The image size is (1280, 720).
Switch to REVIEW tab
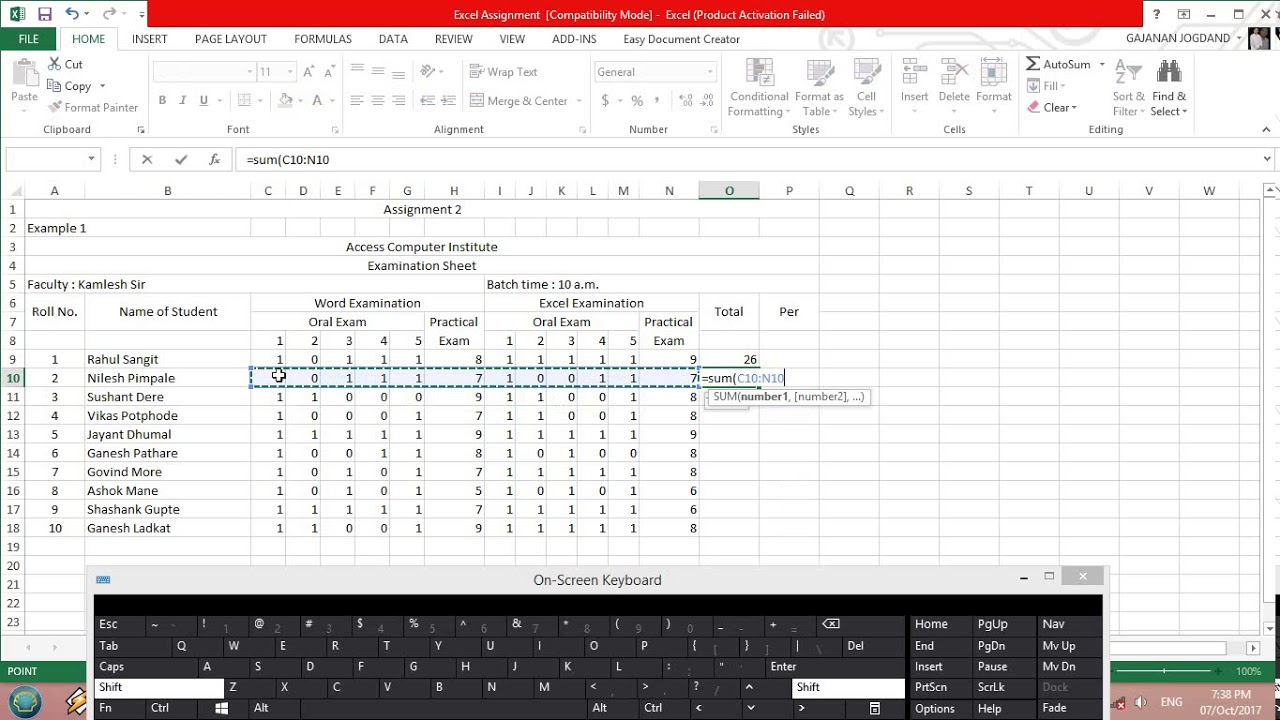tap(454, 39)
